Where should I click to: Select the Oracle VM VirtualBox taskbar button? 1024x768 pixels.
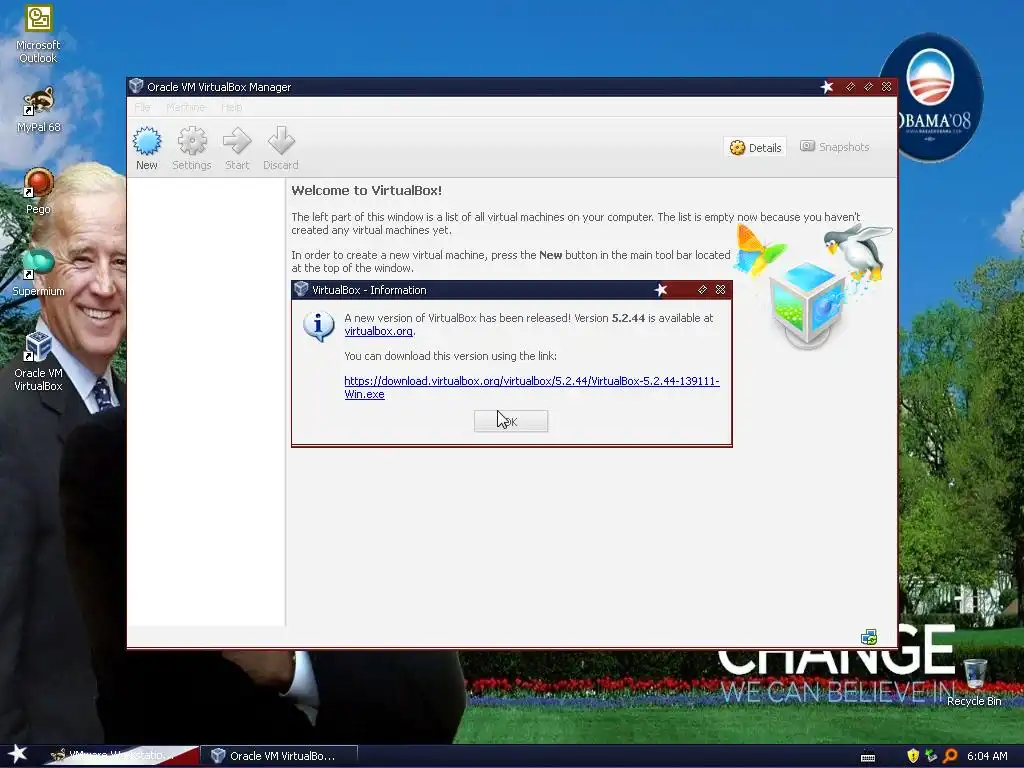coord(278,756)
